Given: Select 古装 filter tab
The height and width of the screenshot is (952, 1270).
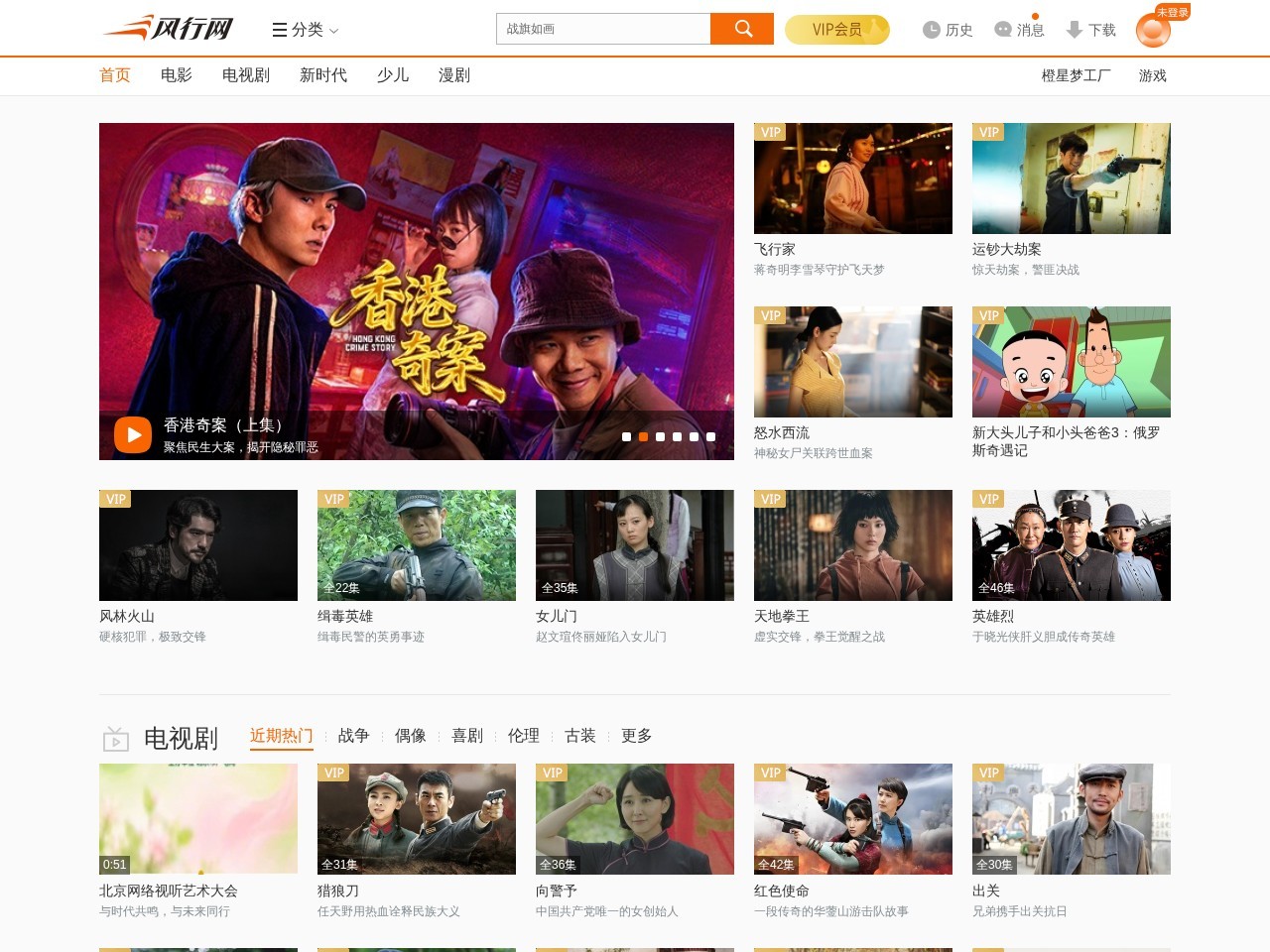Looking at the screenshot, I should pos(579,736).
